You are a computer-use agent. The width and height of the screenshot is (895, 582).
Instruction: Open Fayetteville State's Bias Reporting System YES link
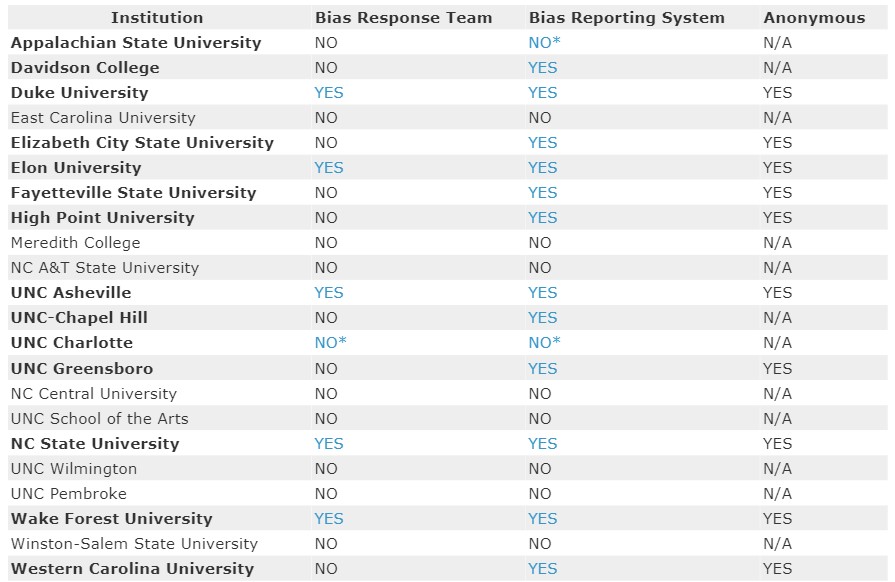(543, 193)
